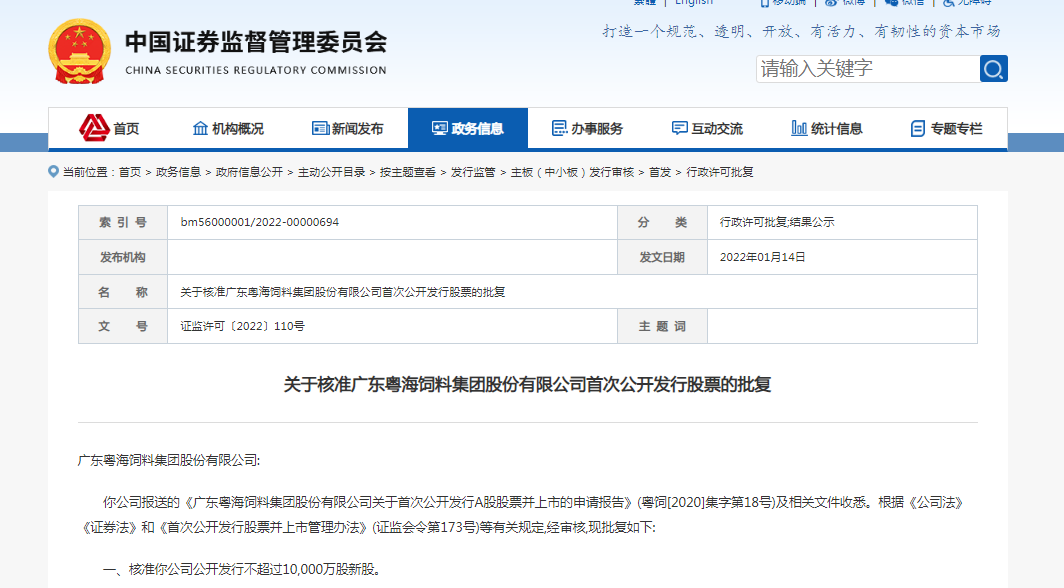Click the addressee line 广东粤海饲料集团股份有限公司:
Screen dimensions: 1064x588
click(x=169, y=460)
